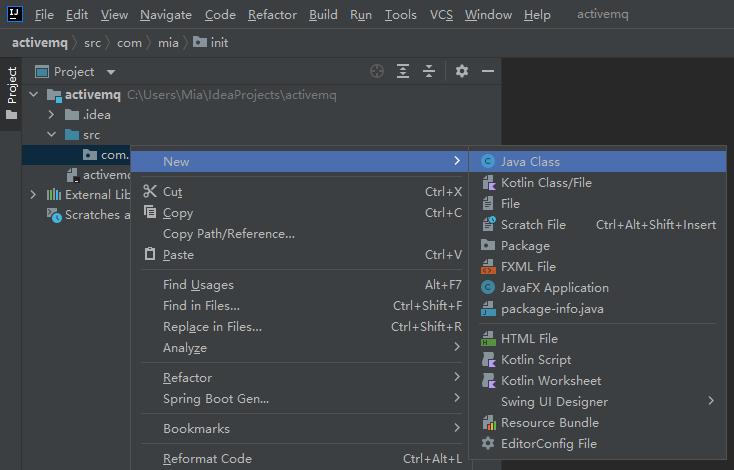Image resolution: width=734 pixels, height=470 pixels.
Task: Open the Help menu
Action: click(x=537, y=15)
